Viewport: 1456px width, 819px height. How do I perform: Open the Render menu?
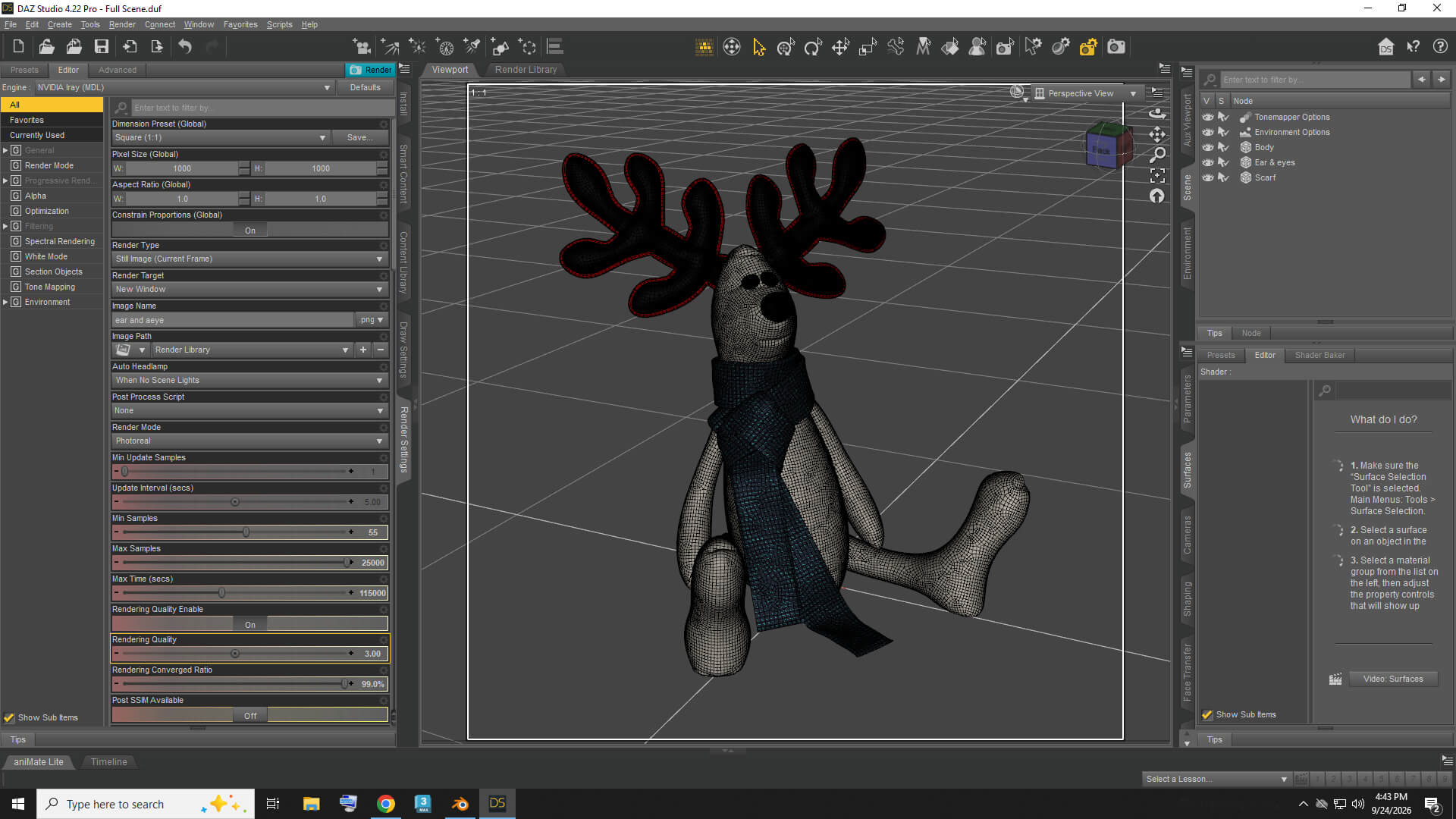click(122, 24)
